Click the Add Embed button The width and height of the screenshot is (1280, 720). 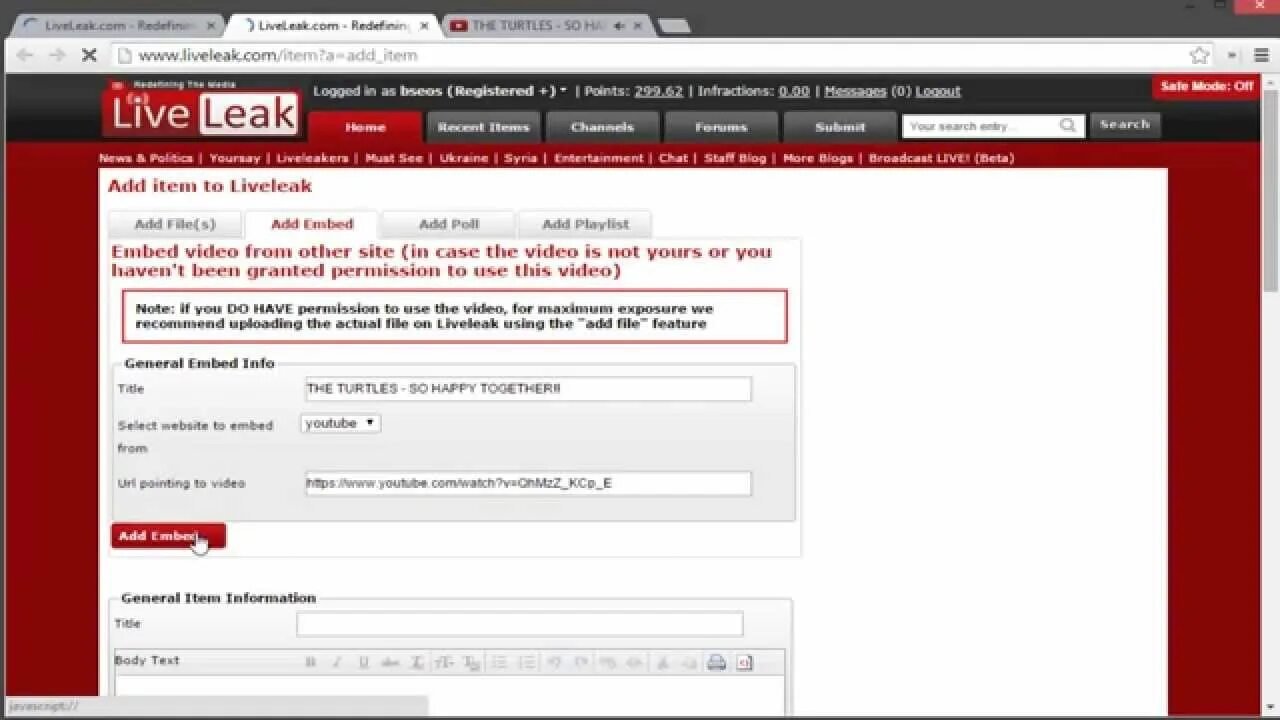168,536
